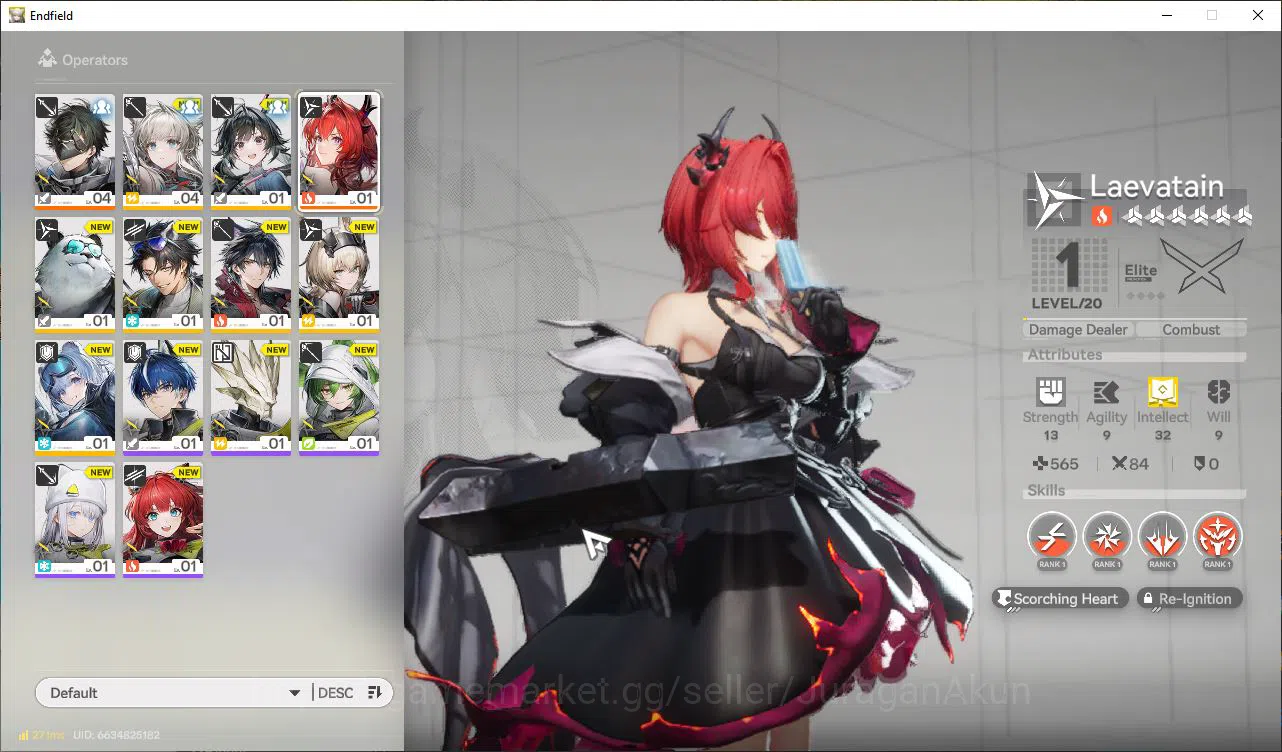Select the blonde operator card level 04
Image resolution: width=1282 pixels, height=752 pixels.
[162, 152]
